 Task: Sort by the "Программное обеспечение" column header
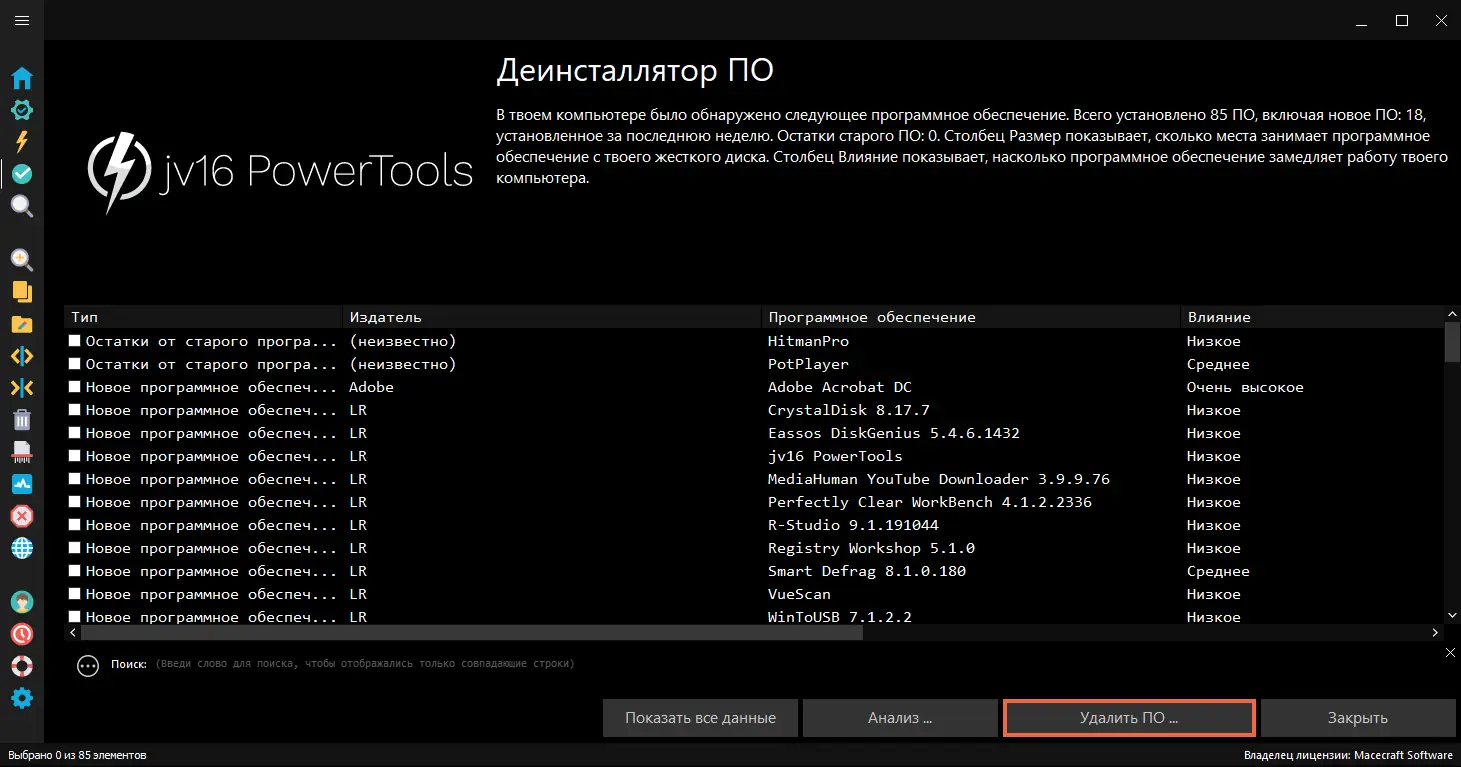point(971,317)
